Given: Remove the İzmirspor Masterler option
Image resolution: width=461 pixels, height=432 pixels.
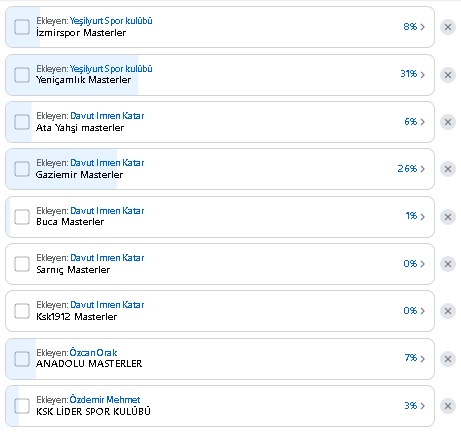Looking at the screenshot, I should [x=448, y=27].
